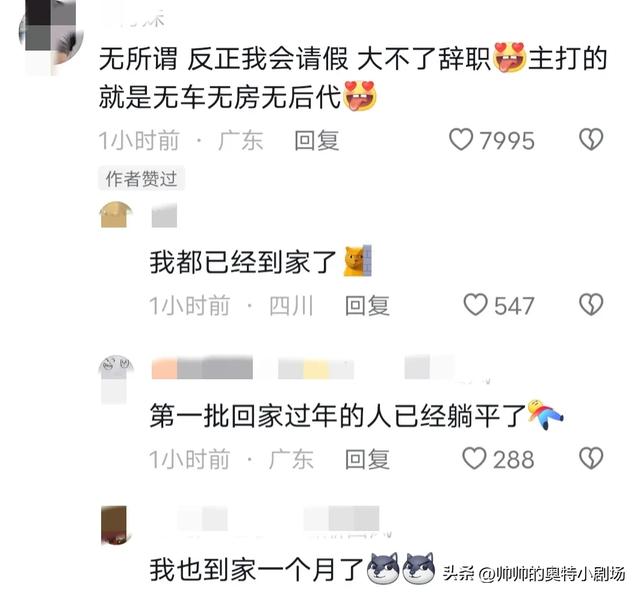The image size is (640, 596).
Task: Like the comment with 288 likes
Action: click(474, 458)
